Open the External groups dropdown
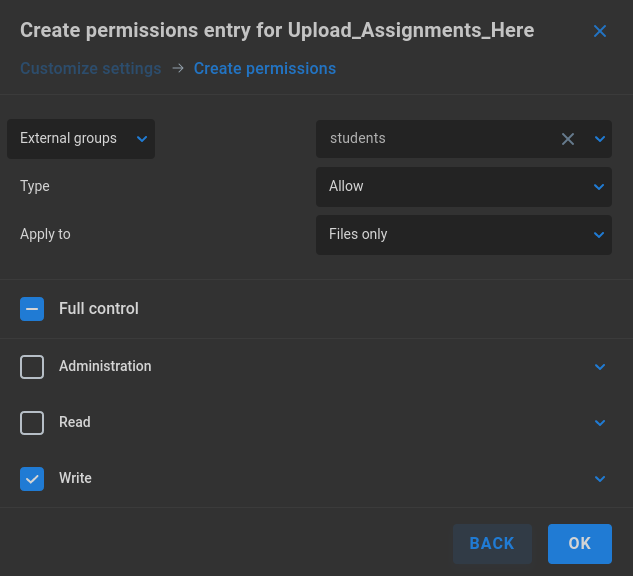633x576 pixels. click(x=81, y=139)
